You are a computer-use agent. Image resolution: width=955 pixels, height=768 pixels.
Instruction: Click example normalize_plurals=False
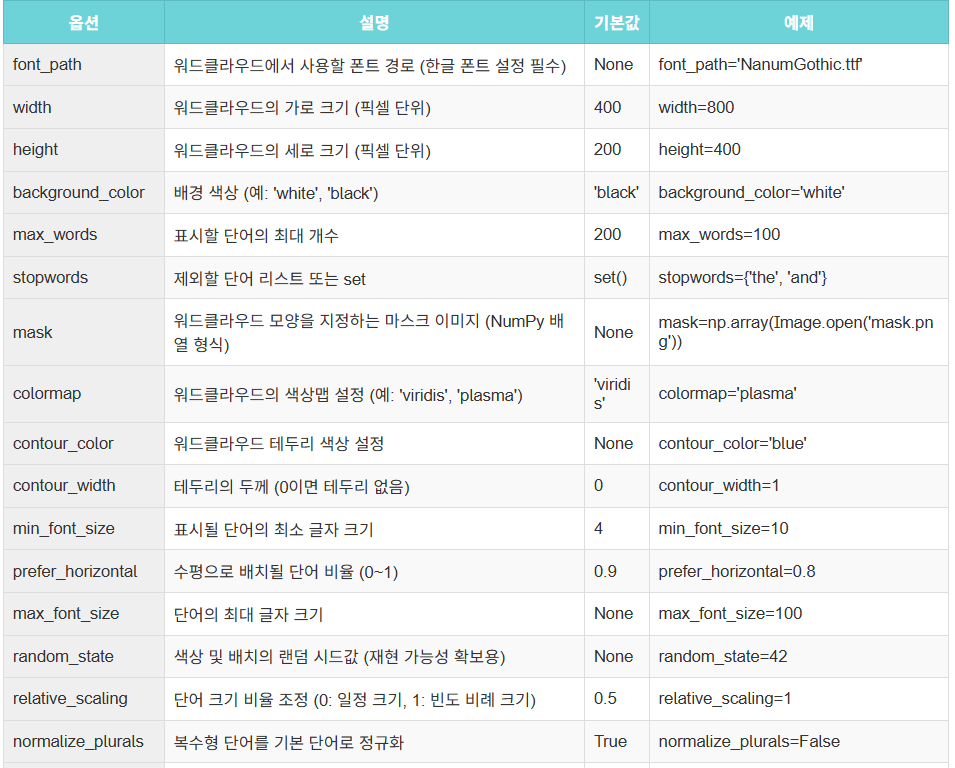[749, 741]
